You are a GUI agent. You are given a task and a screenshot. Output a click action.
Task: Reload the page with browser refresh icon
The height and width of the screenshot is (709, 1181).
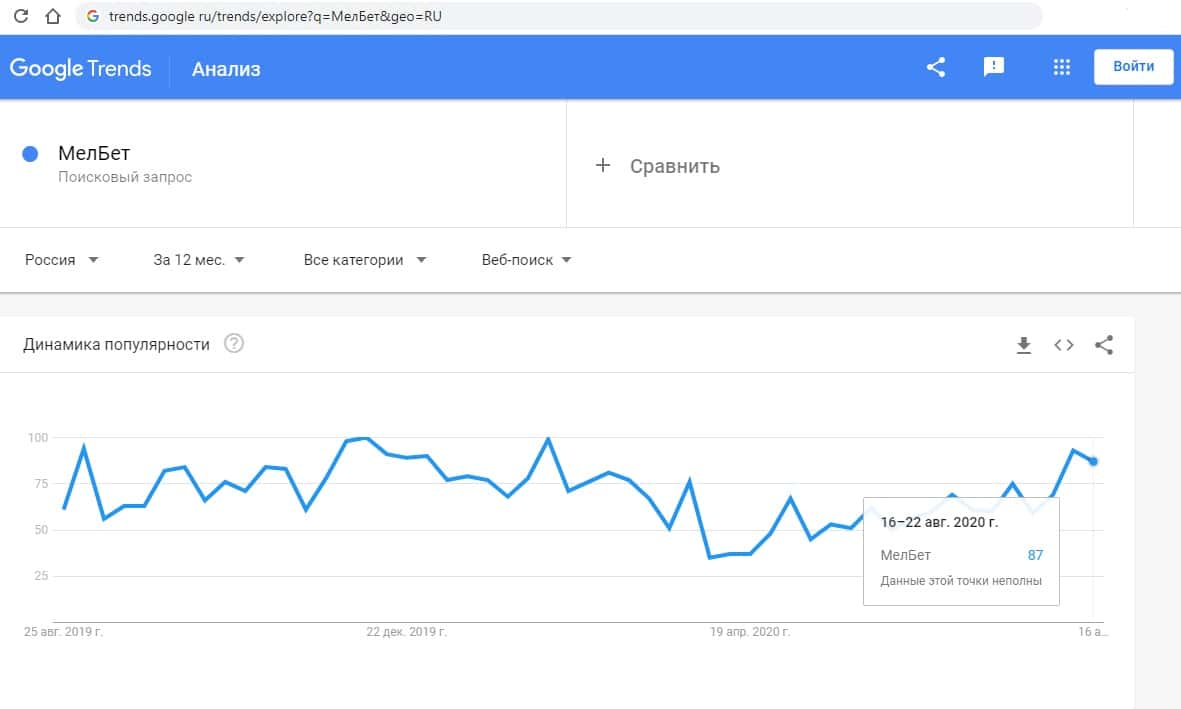[x=21, y=16]
